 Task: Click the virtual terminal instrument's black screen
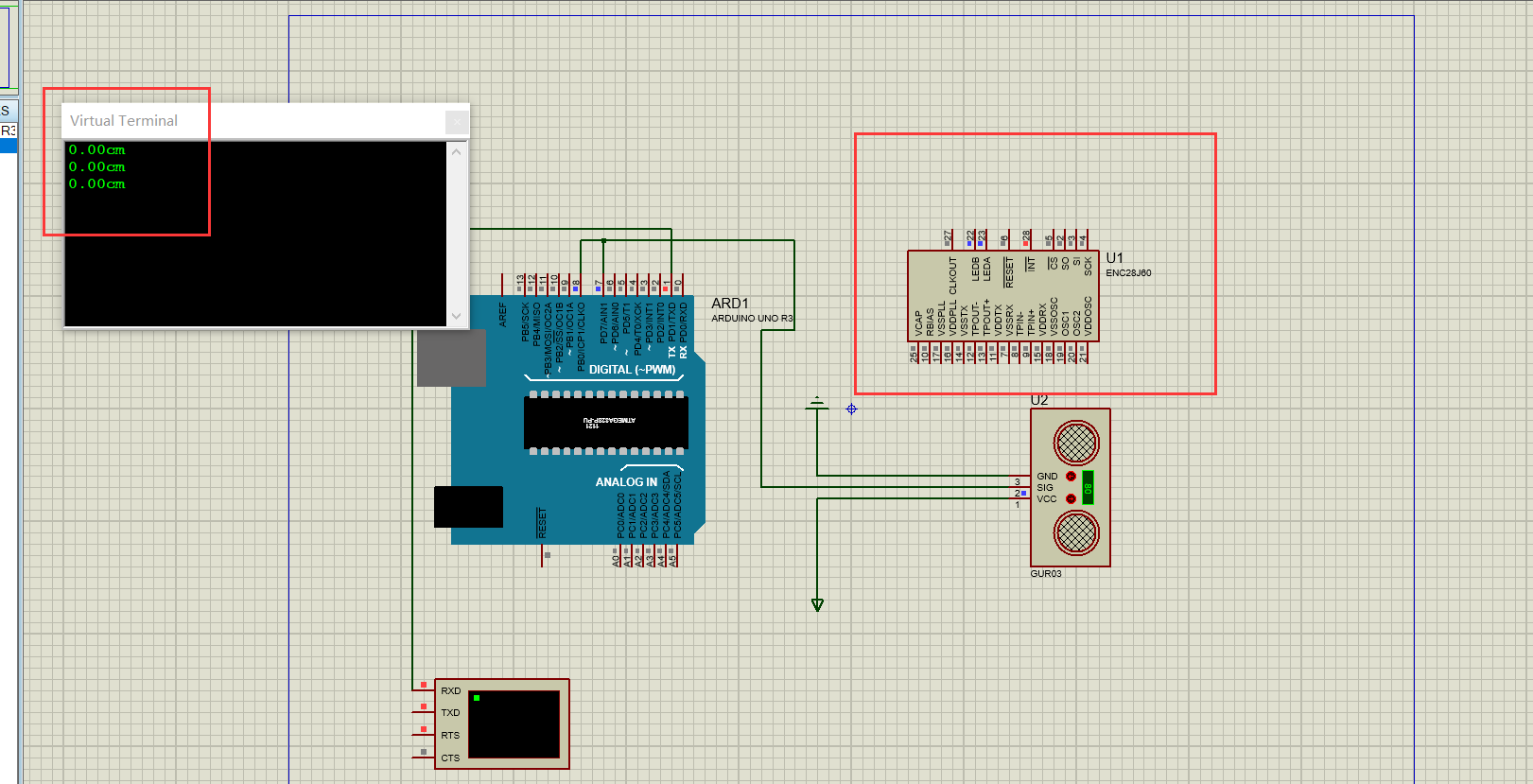point(514,724)
